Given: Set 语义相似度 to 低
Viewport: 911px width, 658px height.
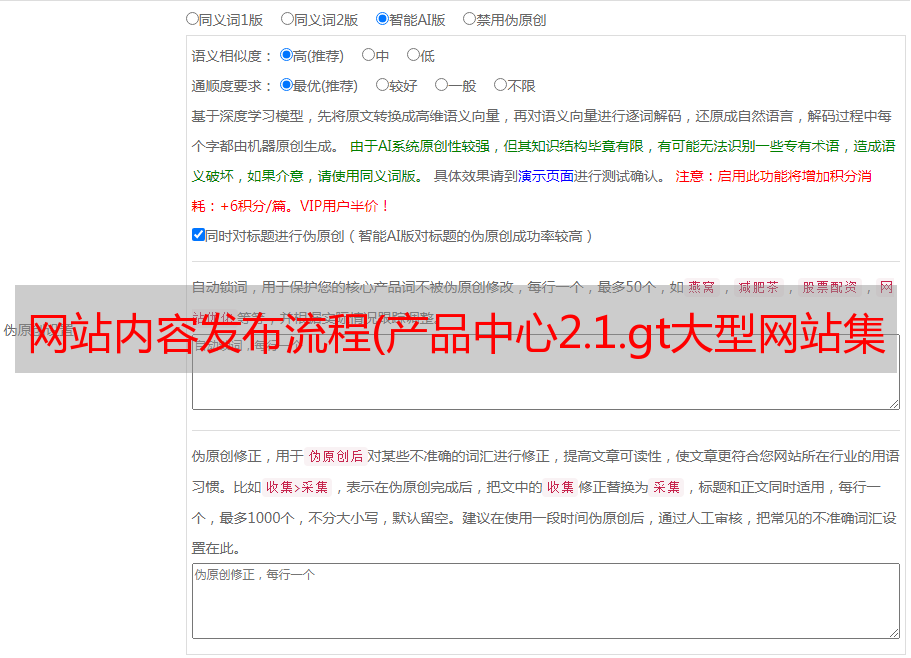Looking at the screenshot, I should pos(413,55).
